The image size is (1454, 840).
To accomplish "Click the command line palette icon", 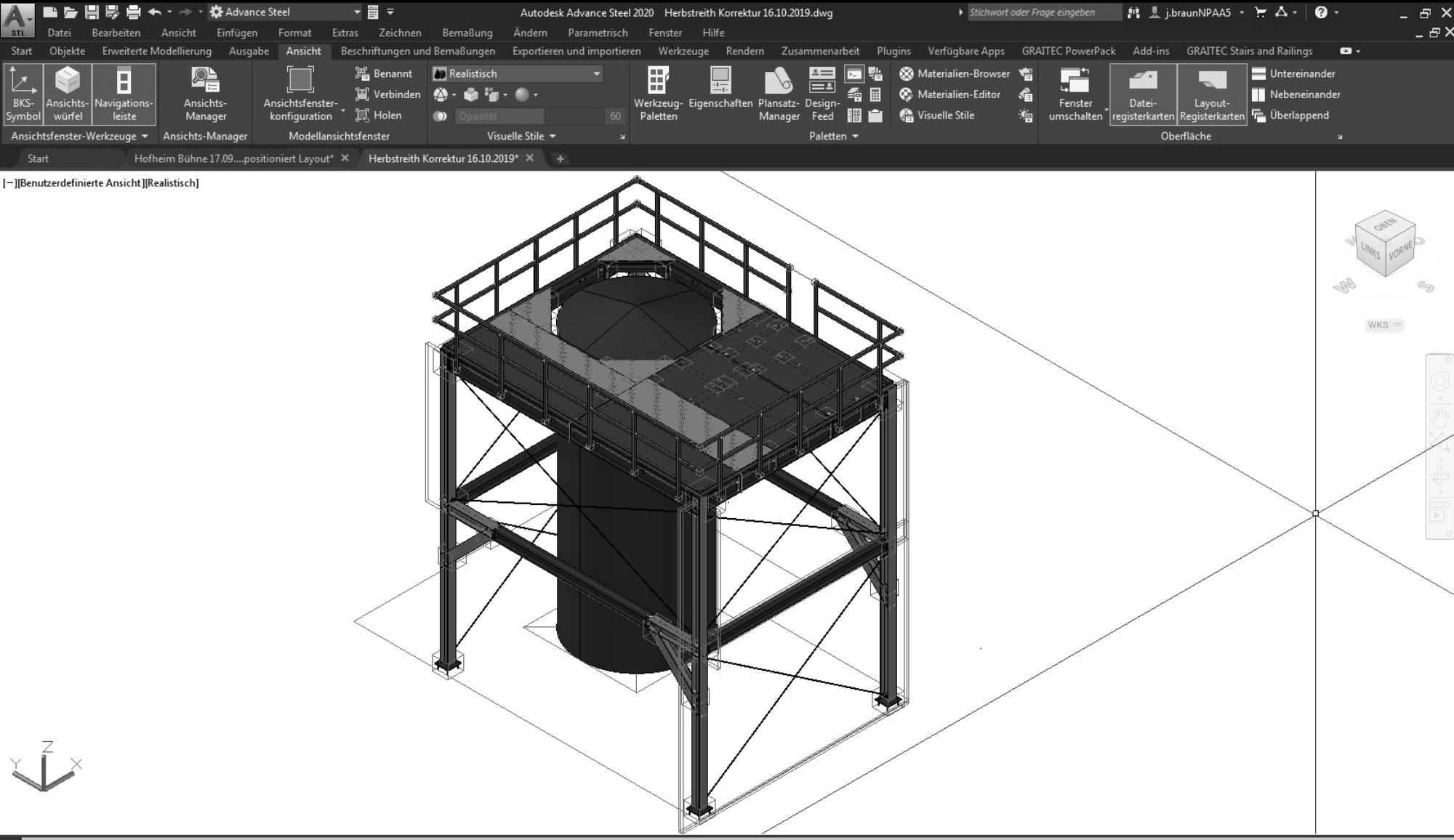I will (x=854, y=73).
